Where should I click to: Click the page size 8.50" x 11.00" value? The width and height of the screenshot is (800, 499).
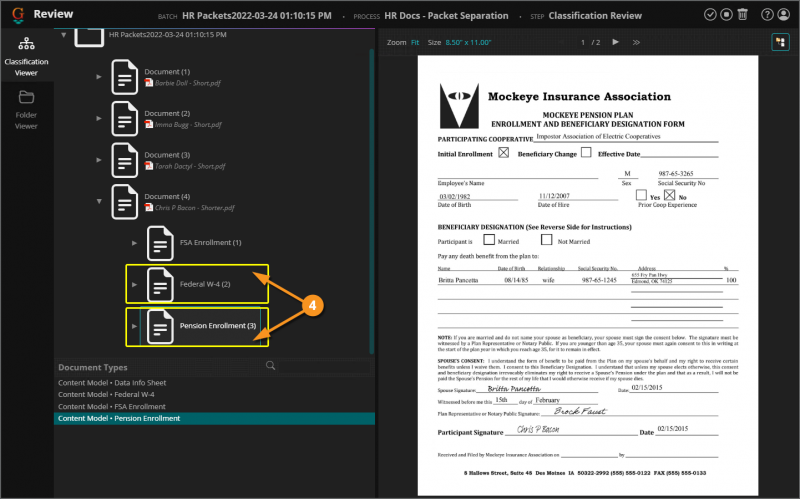pos(468,42)
